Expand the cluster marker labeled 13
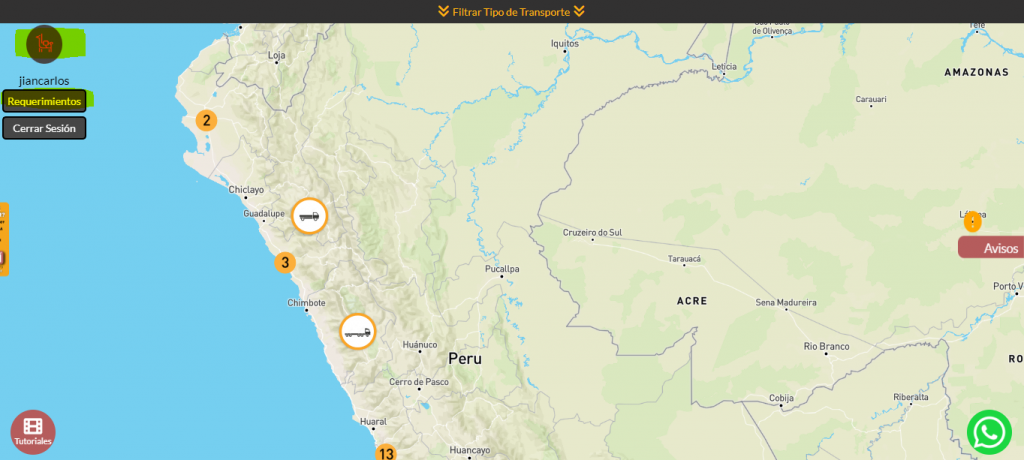1024x460 pixels. 386,453
